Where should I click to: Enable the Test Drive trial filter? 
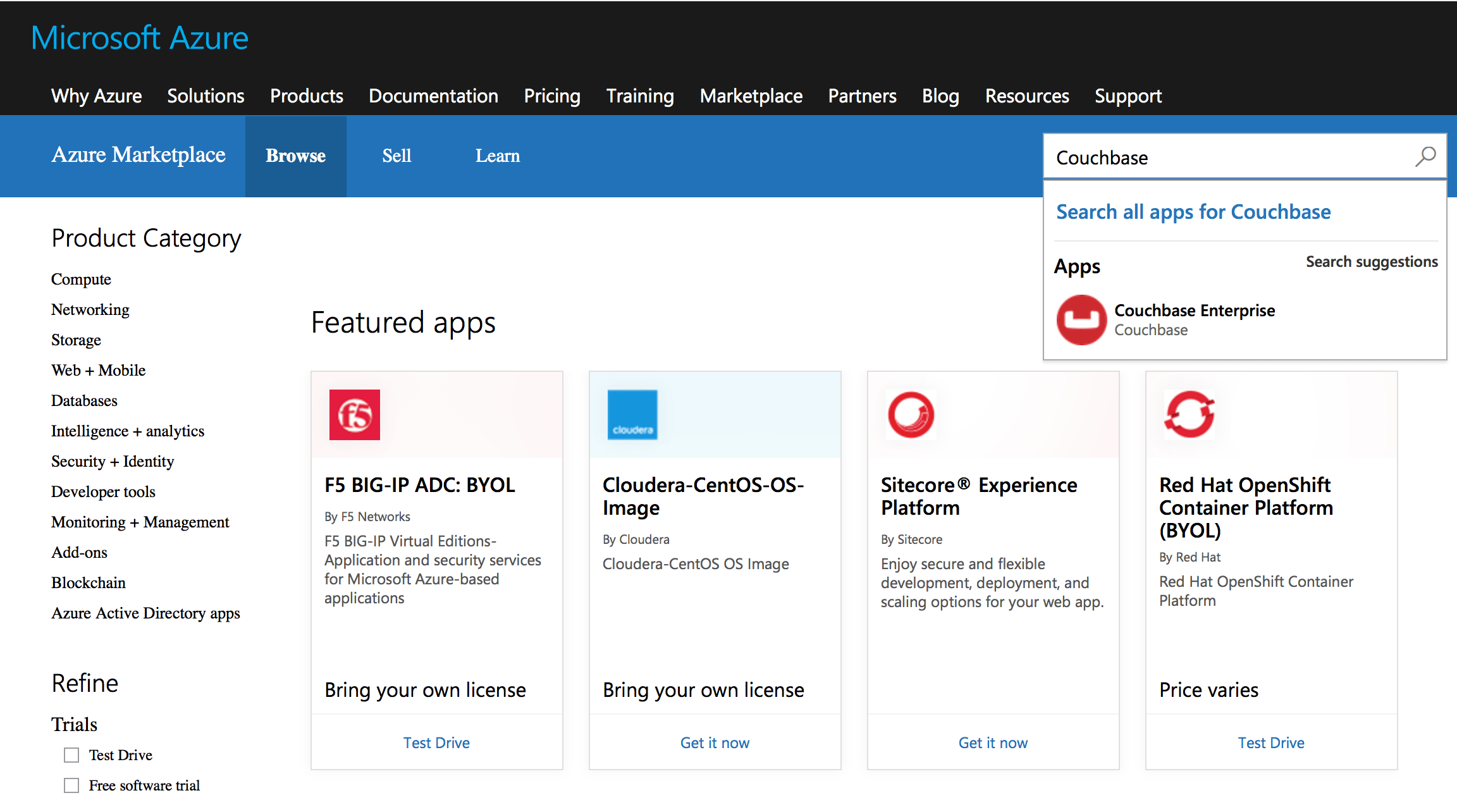[x=70, y=754]
